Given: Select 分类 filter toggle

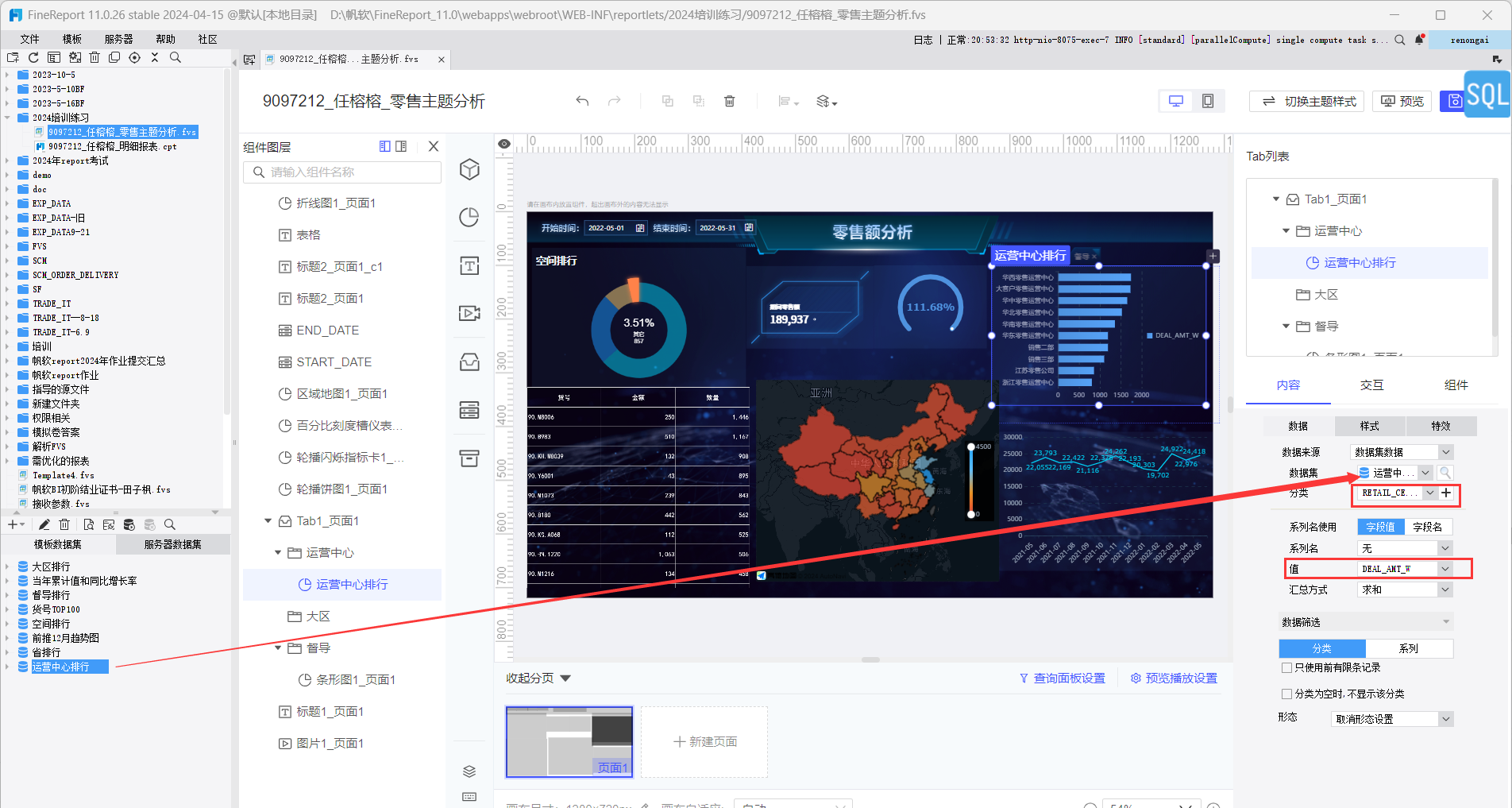Looking at the screenshot, I should click(x=1322, y=648).
